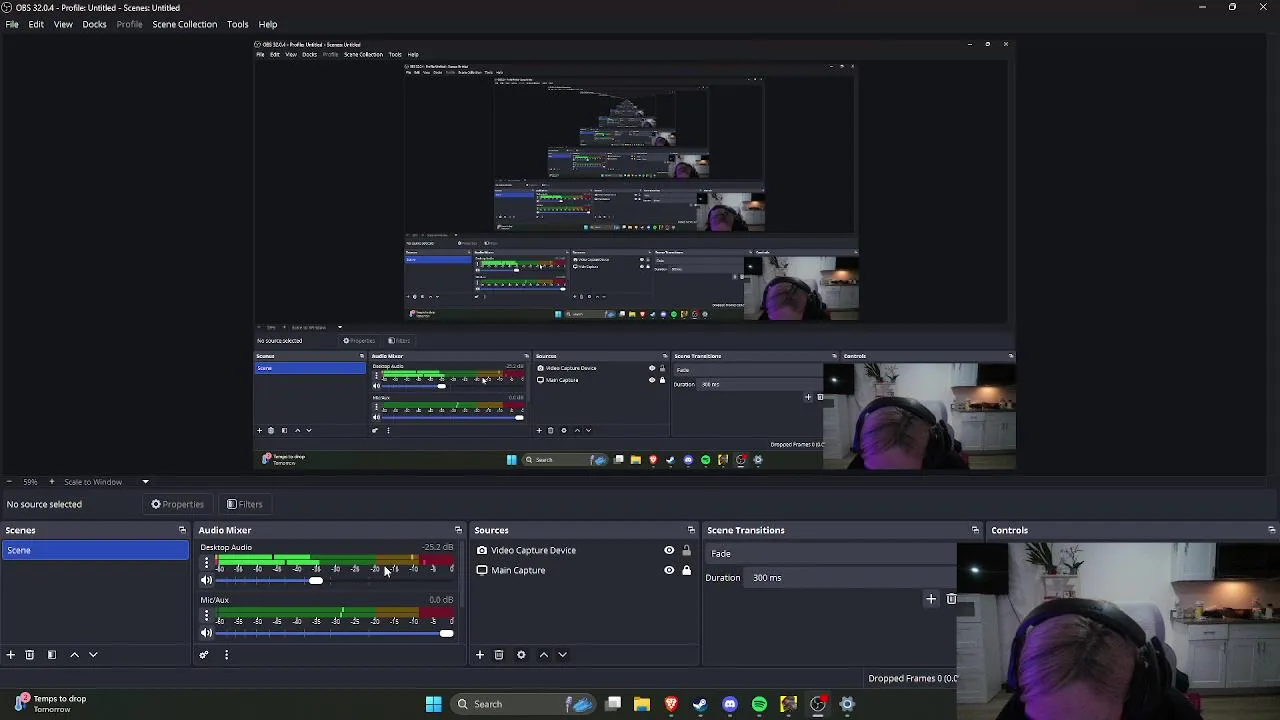Toggle lock on Main Capture source

coord(686,570)
